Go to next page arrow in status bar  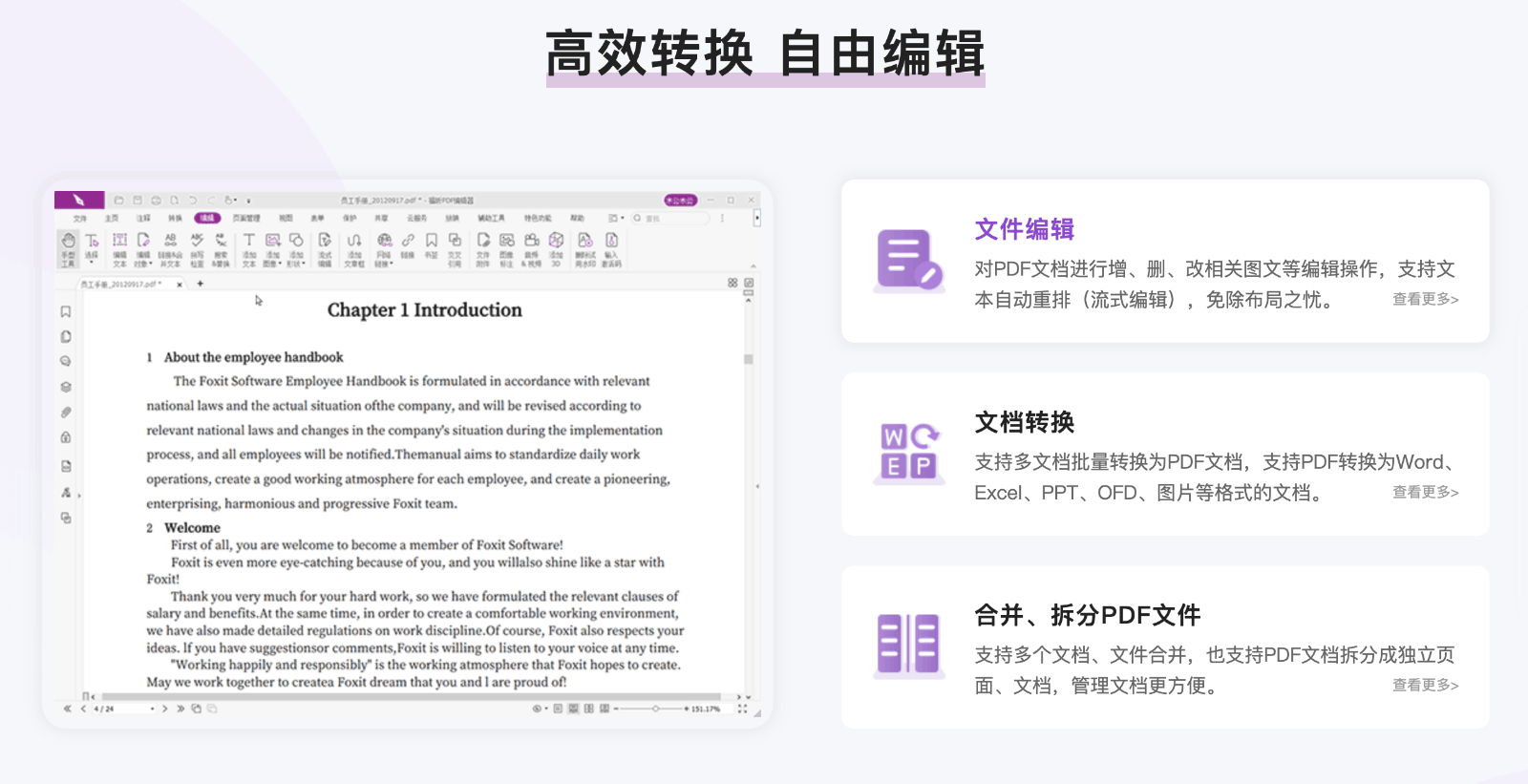coord(165,709)
